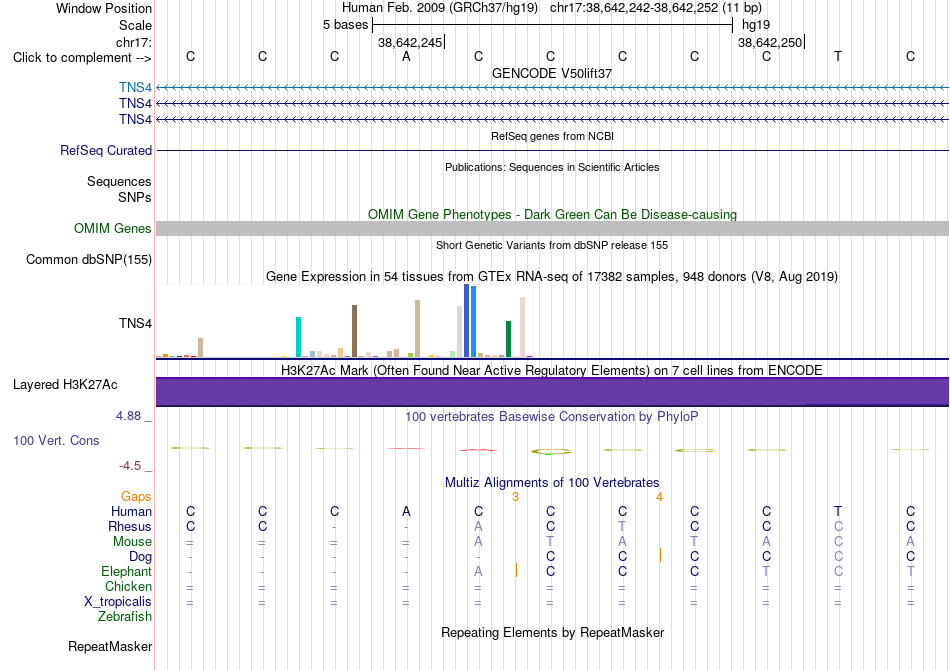Viewport: 950px width, 670px height.
Task: Click the "Layered H3K27Ac" label
Action: (x=65, y=385)
